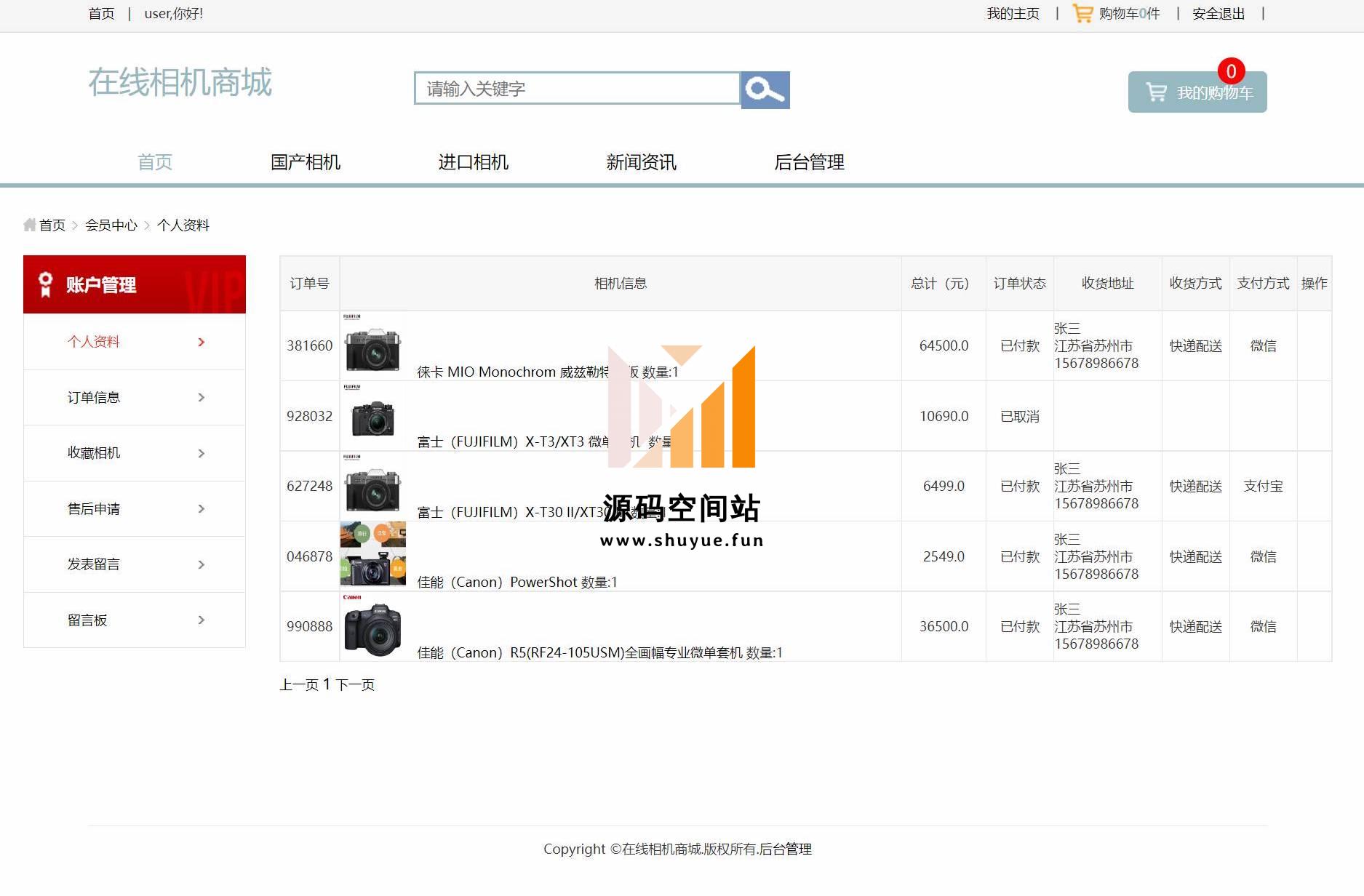Open thumbnail for order 627248 X-T30 II
1364x896 pixels.
coord(372,486)
